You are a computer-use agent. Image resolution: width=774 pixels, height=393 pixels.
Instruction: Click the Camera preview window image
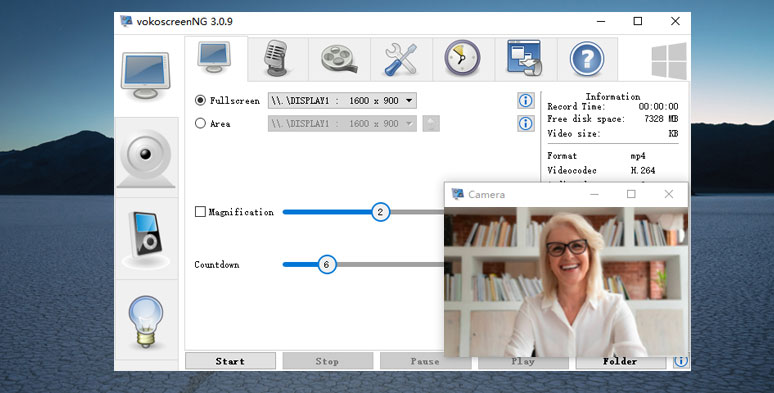click(x=566, y=281)
